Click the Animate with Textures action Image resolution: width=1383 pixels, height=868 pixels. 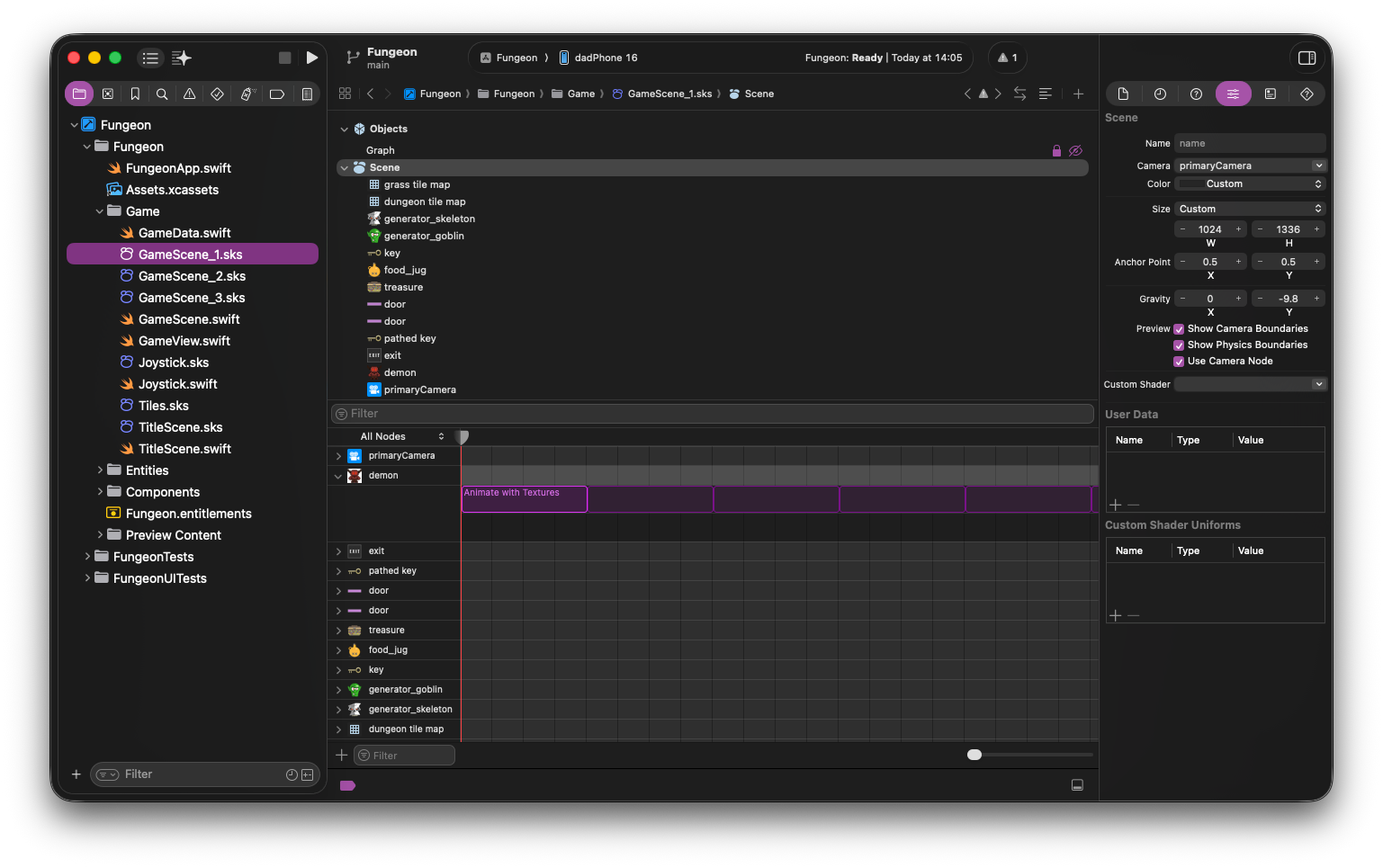(524, 499)
